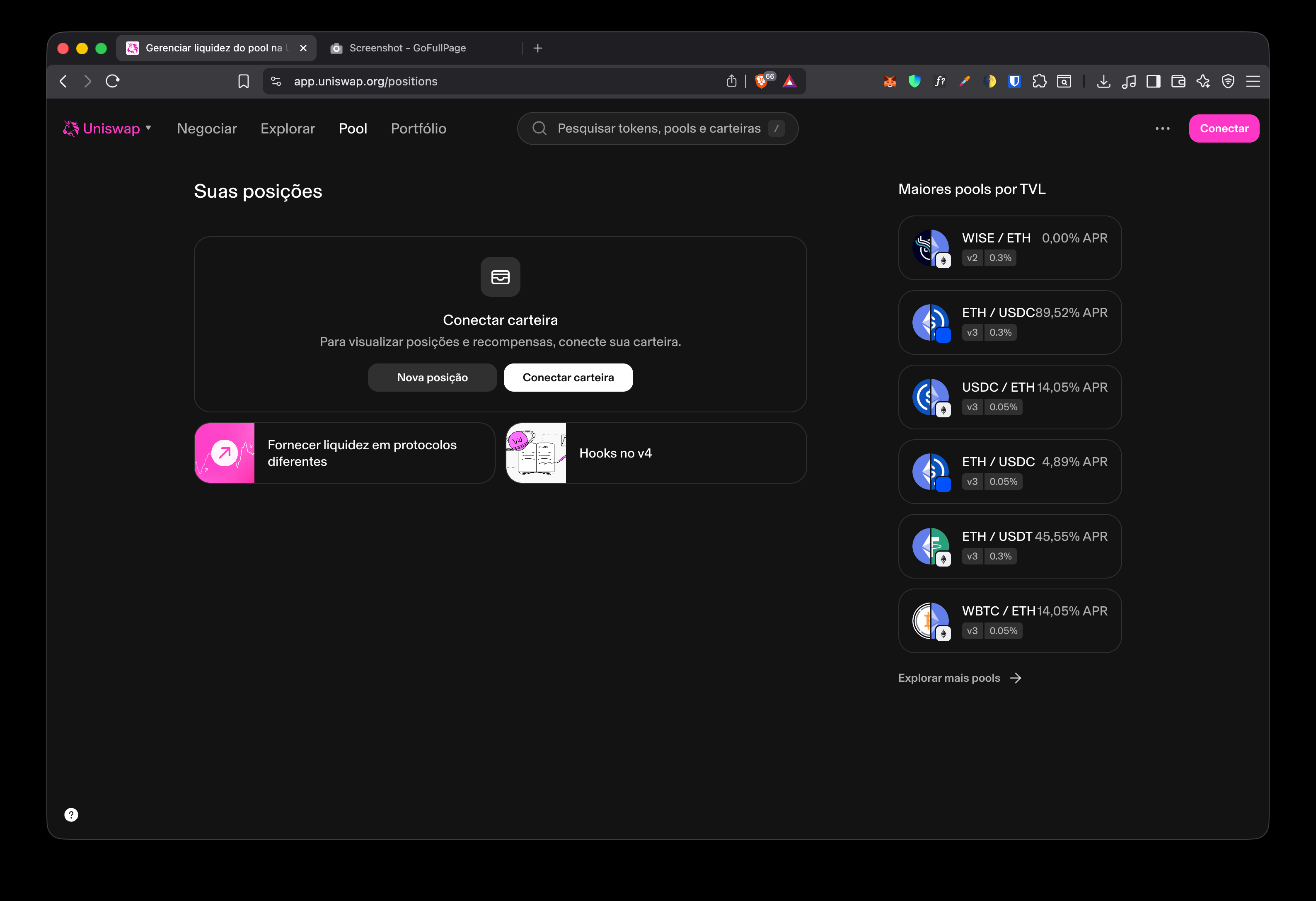Open Fornecer liquidez em protocolos diferentes card
This screenshot has width=1316, height=901.
click(x=344, y=453)
